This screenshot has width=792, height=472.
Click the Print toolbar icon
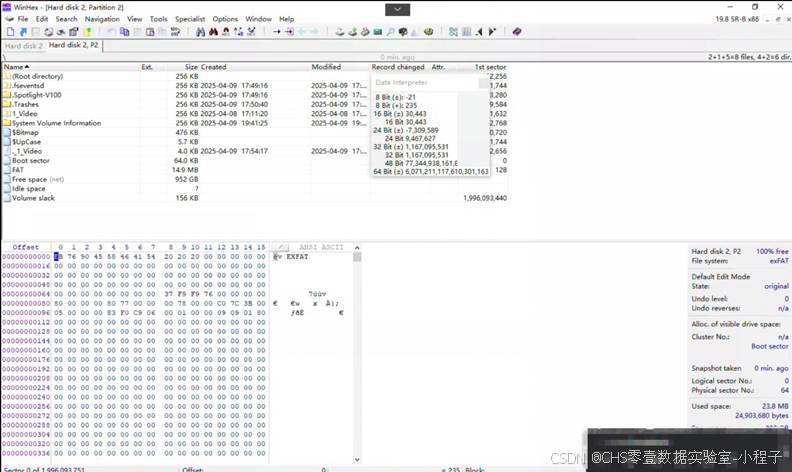48,31
